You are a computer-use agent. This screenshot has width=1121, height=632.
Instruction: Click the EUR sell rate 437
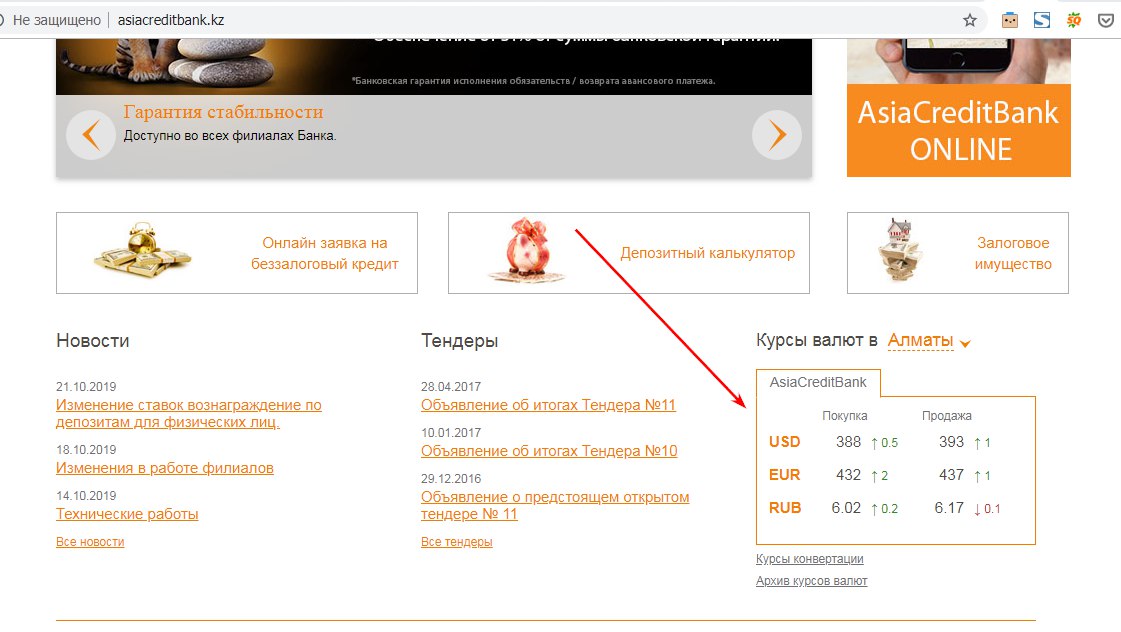pyautogui.click(x=951, y=475)
